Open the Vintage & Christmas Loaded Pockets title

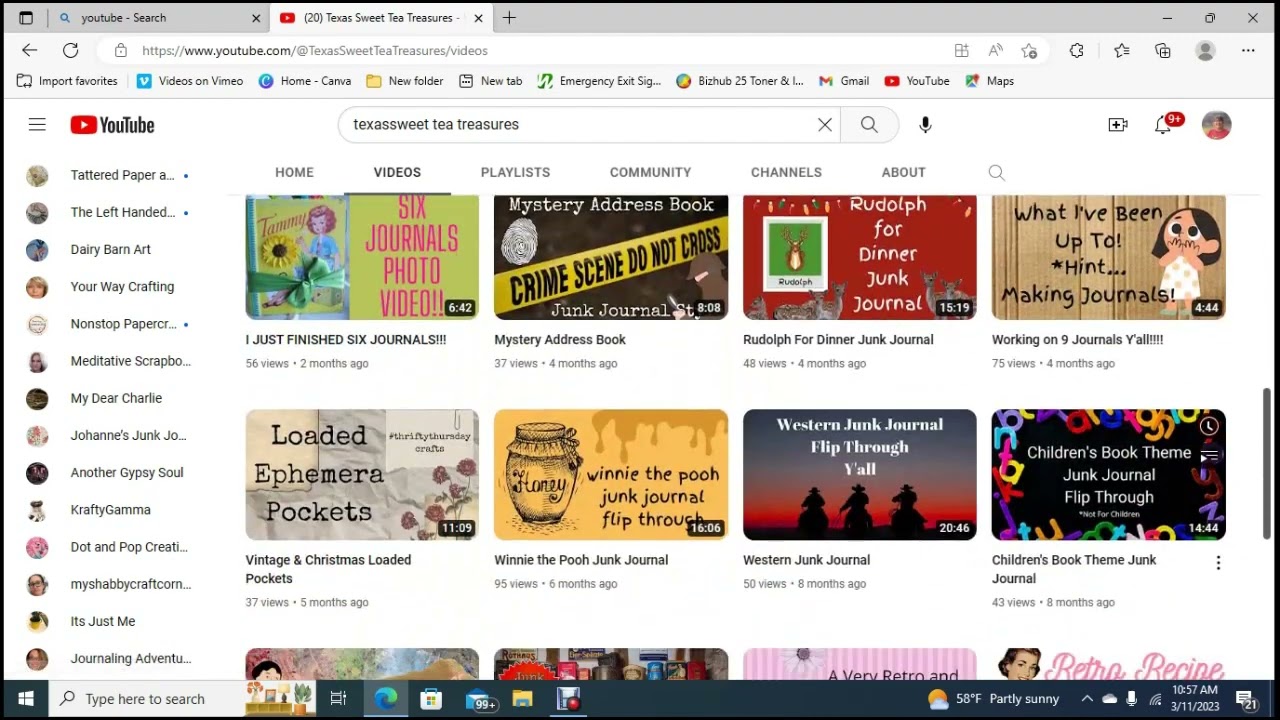(x=328, y=569)
